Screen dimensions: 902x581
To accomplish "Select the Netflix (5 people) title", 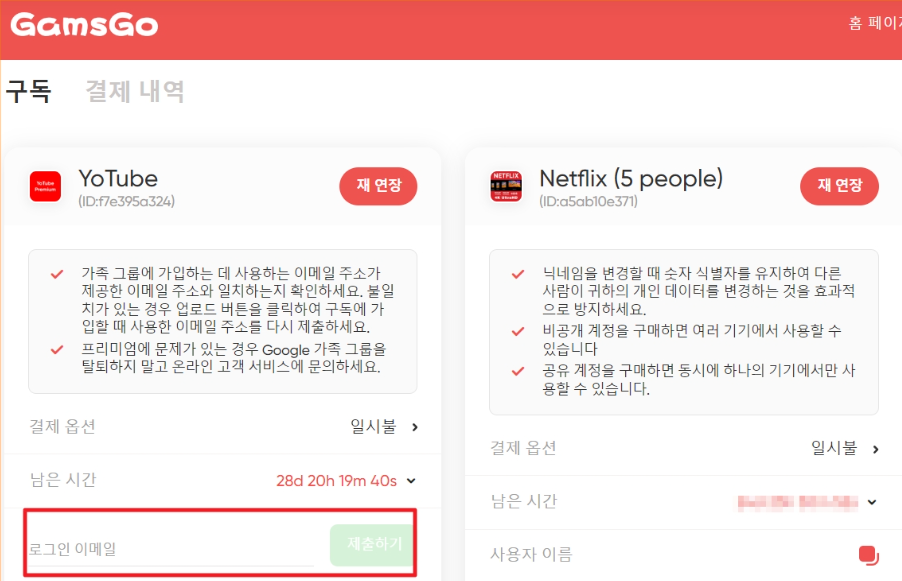I will [631, 179].
